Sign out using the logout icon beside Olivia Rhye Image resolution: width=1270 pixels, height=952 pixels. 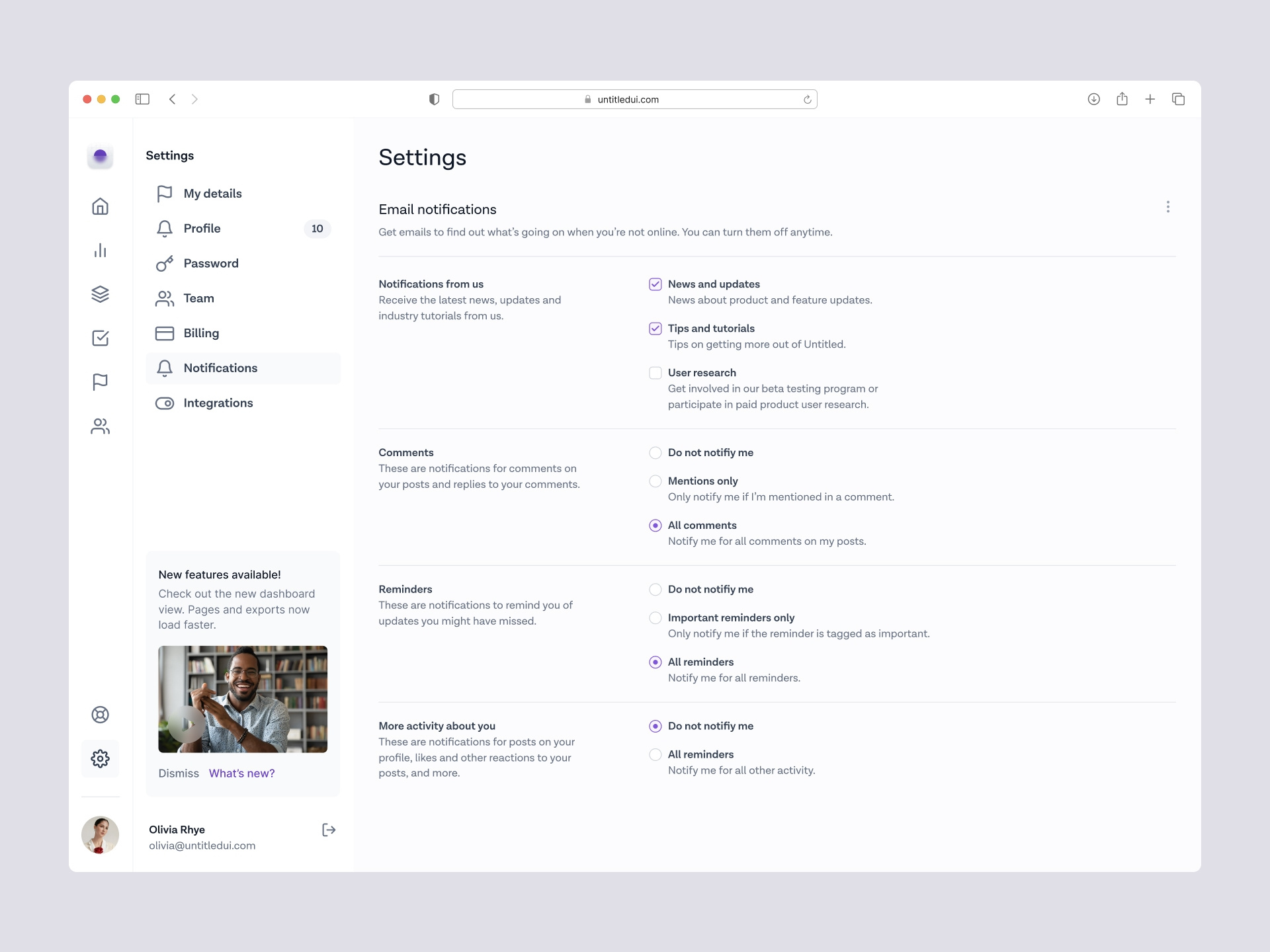pyautogui.click(x=328, y=830)
